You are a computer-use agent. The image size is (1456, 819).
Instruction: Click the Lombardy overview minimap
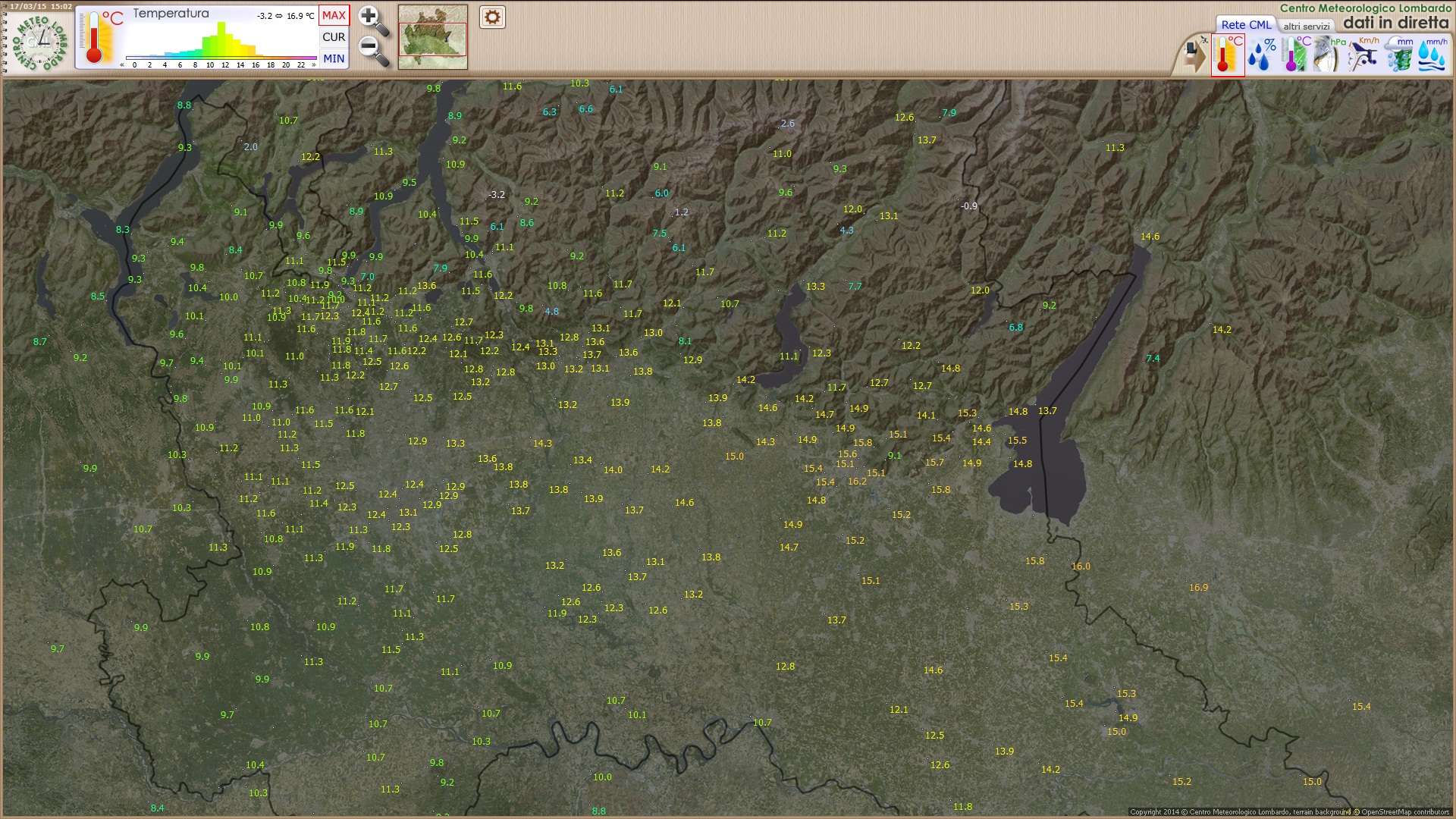433,37
